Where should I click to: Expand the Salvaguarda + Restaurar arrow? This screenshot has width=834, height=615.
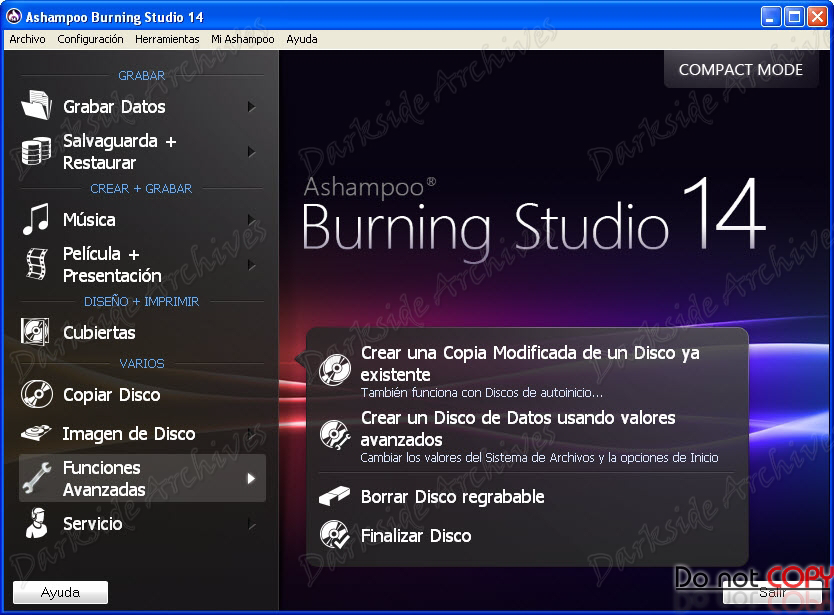pos(252,152)
